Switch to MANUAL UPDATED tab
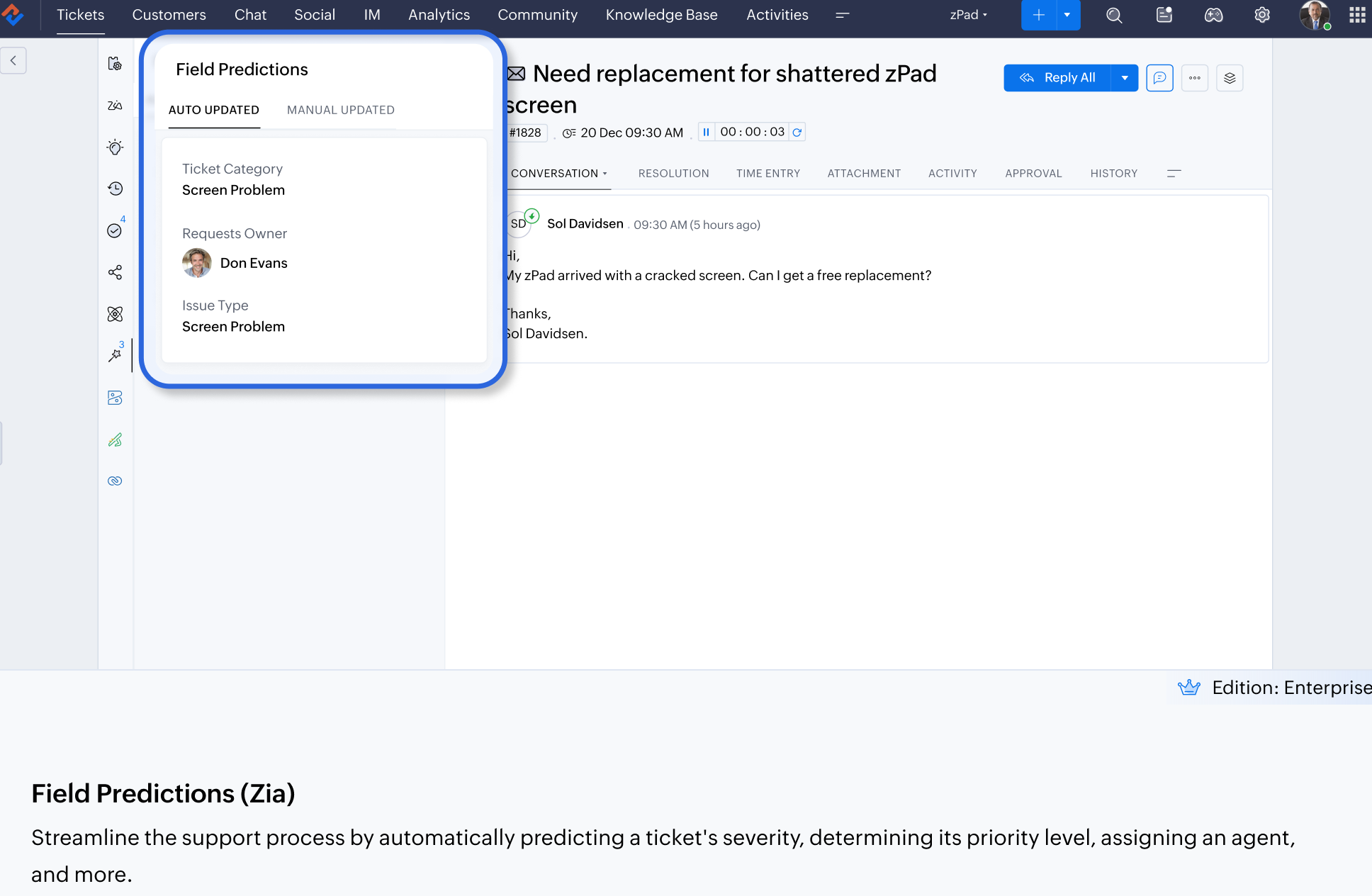The height and width of the screenshot is (896, 1372). [x=340, y=110]
